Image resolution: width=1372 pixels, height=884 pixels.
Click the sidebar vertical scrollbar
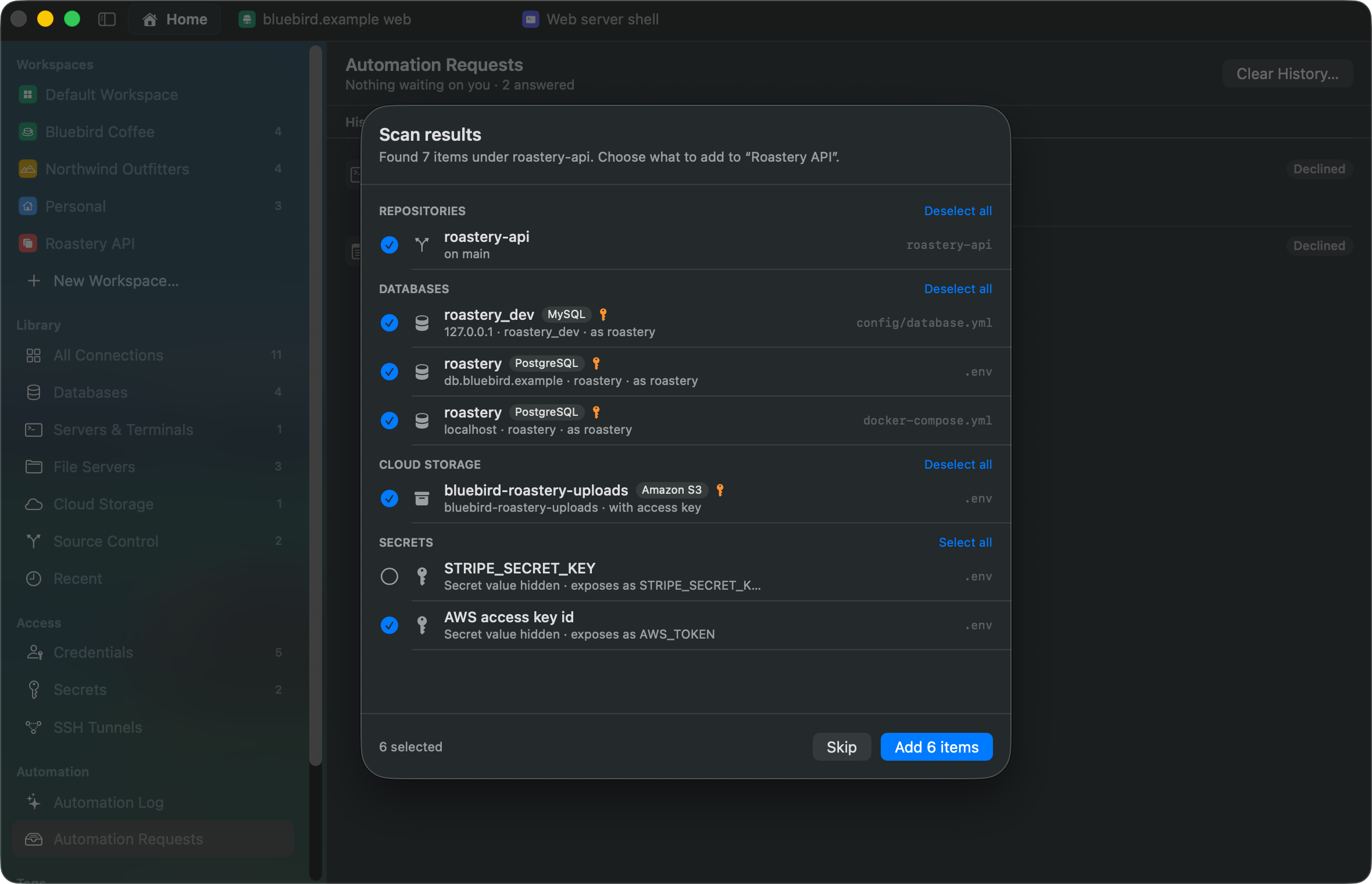(316, 405)
